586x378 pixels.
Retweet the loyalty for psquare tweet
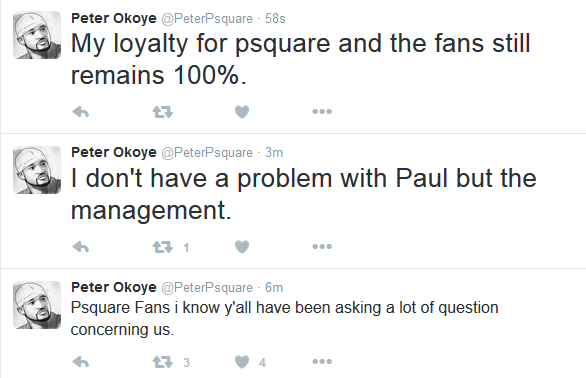(x=163, y=112)
